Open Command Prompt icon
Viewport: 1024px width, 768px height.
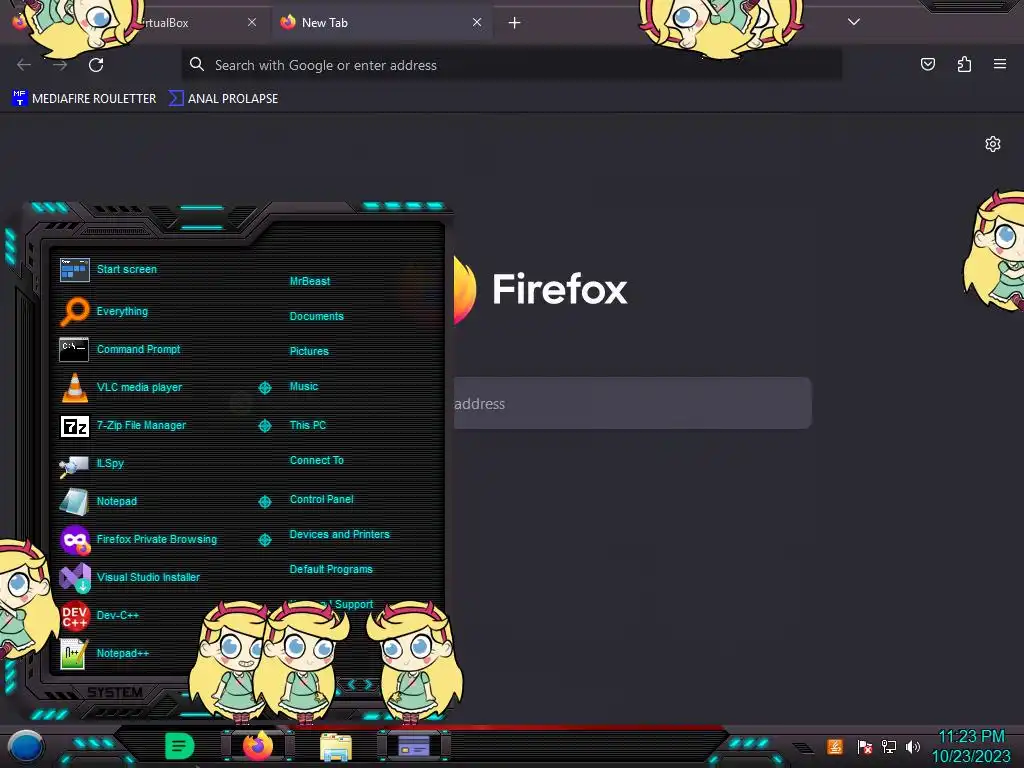74,349
